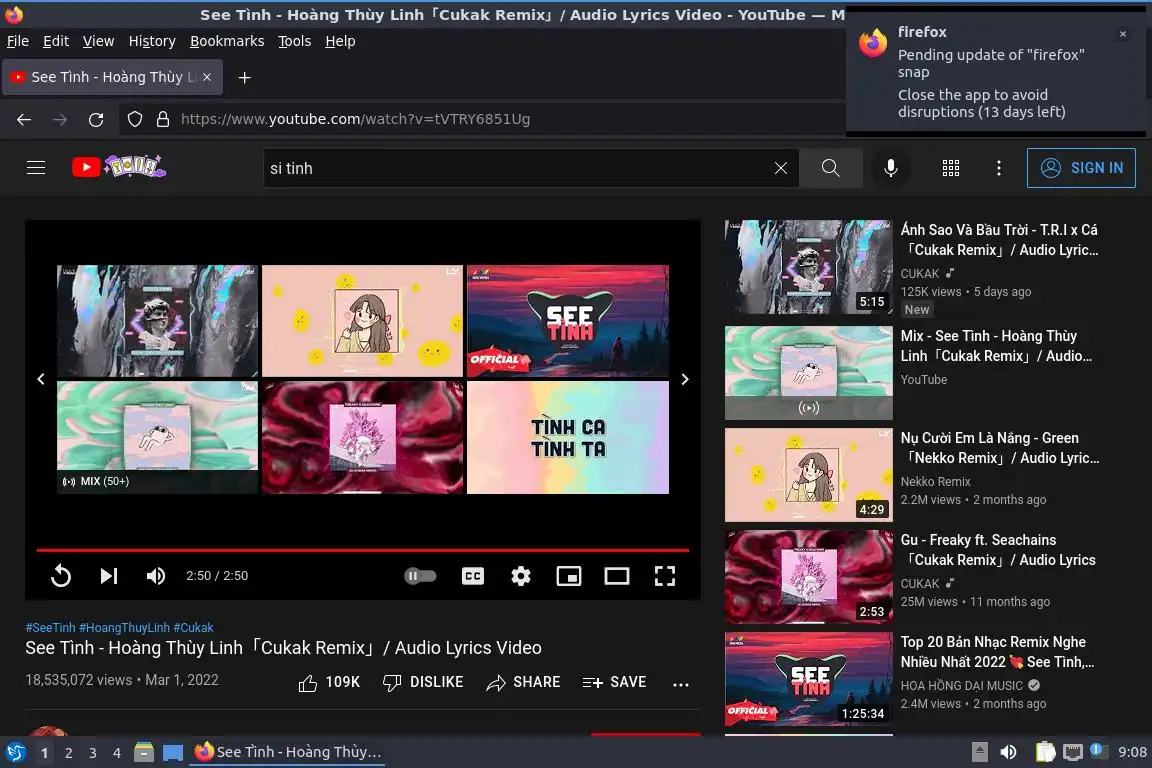Screen dimensions: 1152x768
Task: Replay the video
Action: (x=61, y=575)
